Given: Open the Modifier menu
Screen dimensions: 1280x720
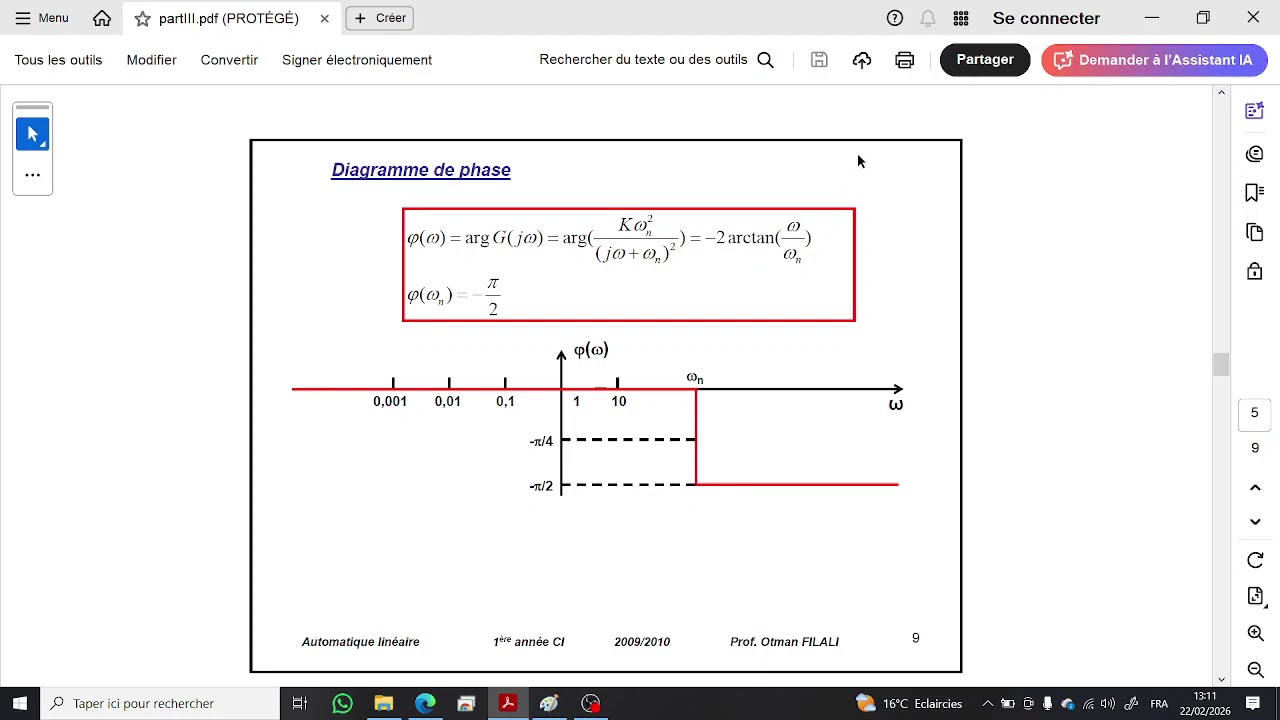Looking at the screenshot, I should point(151,60).
